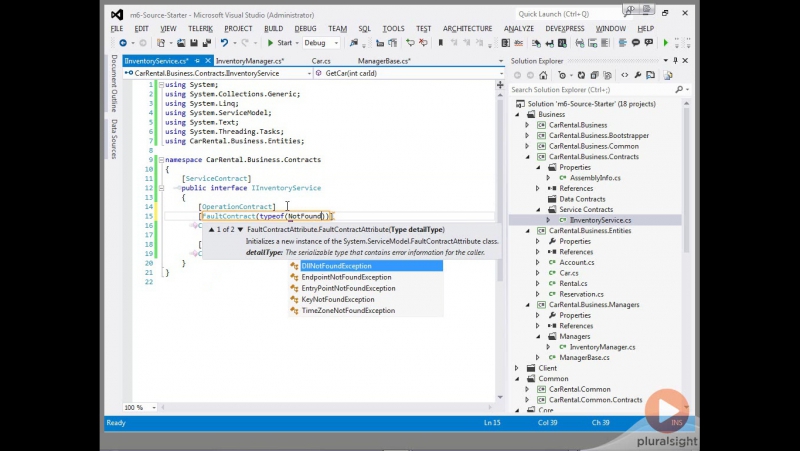This screenshot has height=451, width=800.
Task: Pin the IInventoryService.cs tab
Action: click(x=197, y=61)
